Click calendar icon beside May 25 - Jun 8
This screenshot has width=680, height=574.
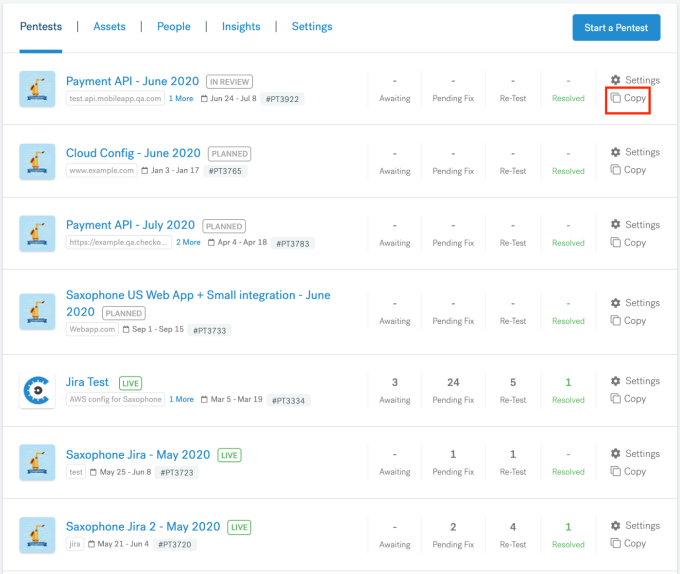point(93,472)
